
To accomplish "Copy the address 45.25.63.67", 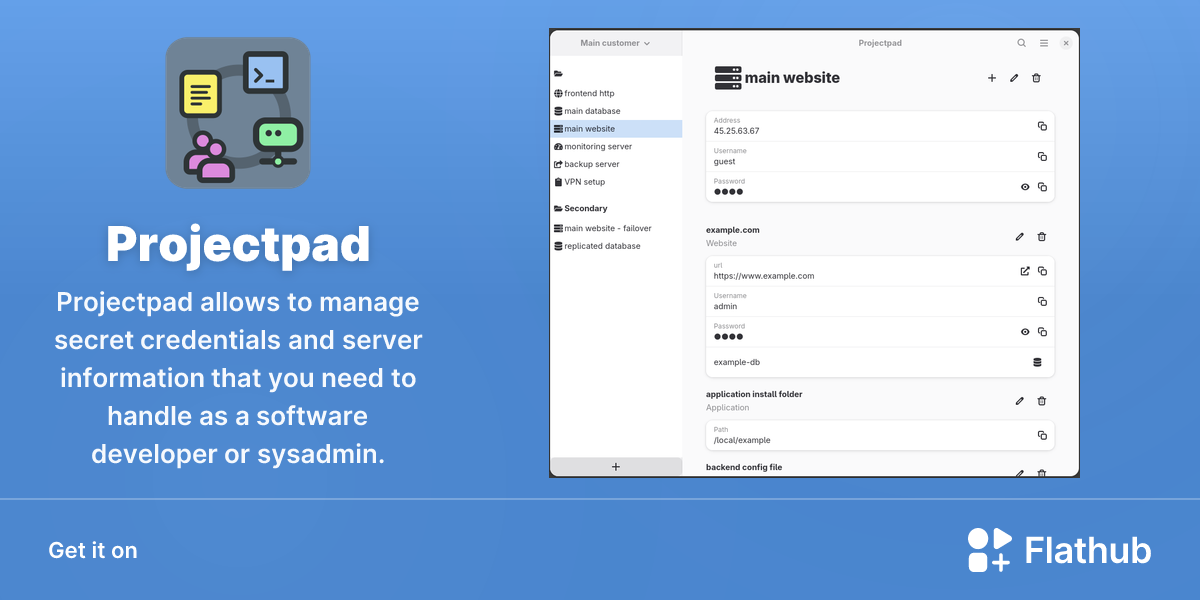I will 1042,126.
